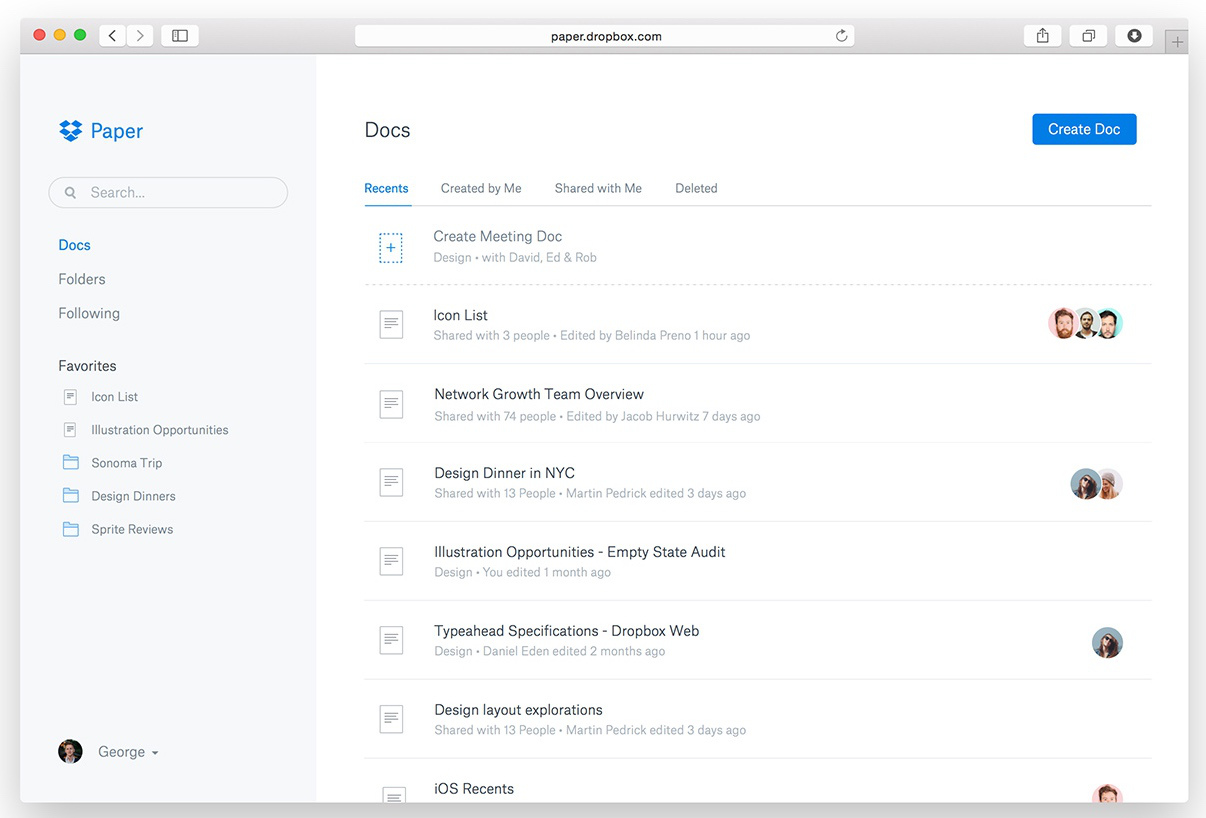The width and height of the screenshot is (1206, 818).
Task: Click the dashed plus icon for Create Meeting Doc
Action: [391, 246]
